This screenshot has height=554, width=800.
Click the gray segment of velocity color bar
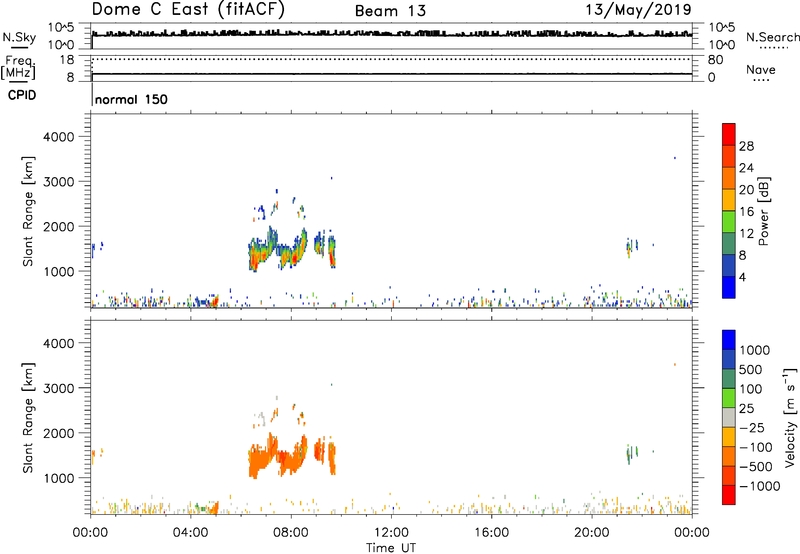(729, 417)
